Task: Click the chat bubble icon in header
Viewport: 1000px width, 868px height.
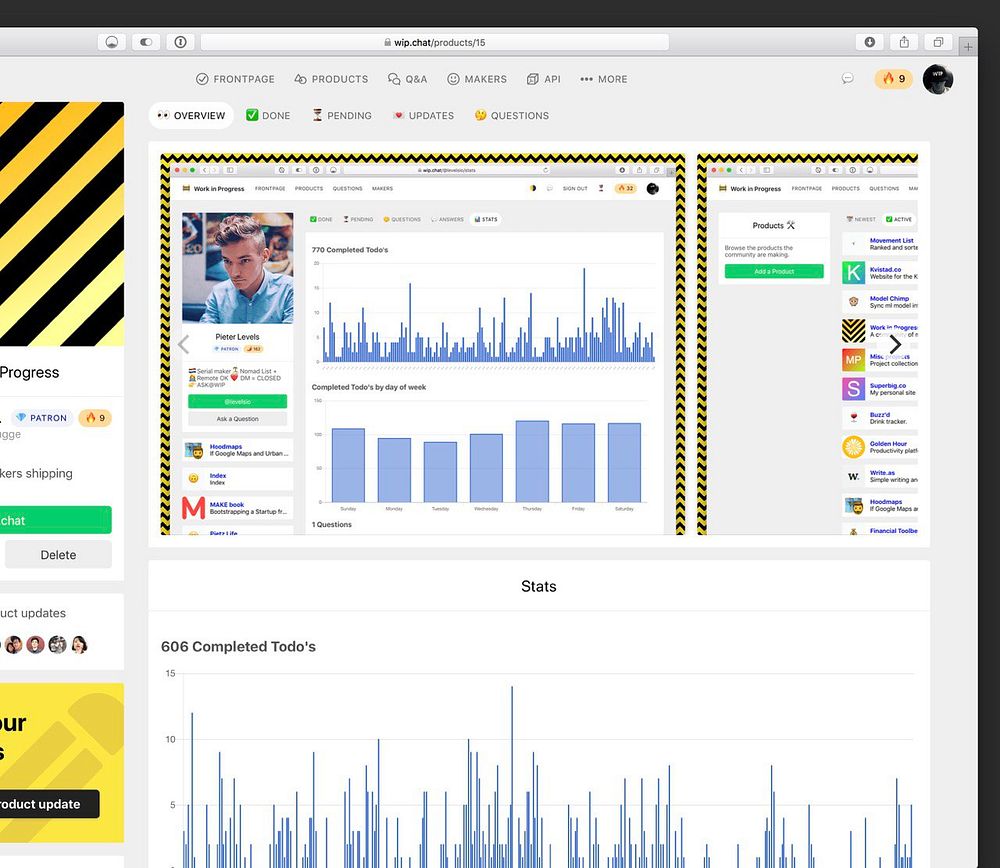Action: tap(848, 78)
